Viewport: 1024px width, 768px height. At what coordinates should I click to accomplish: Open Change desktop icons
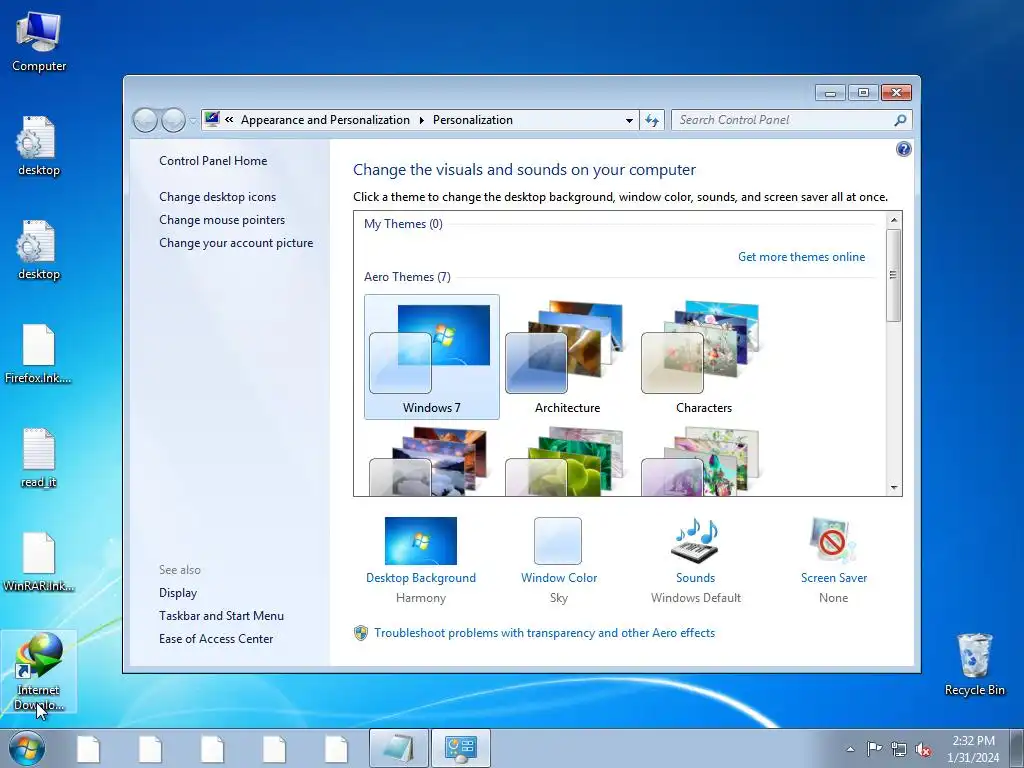tap(217, 197)
